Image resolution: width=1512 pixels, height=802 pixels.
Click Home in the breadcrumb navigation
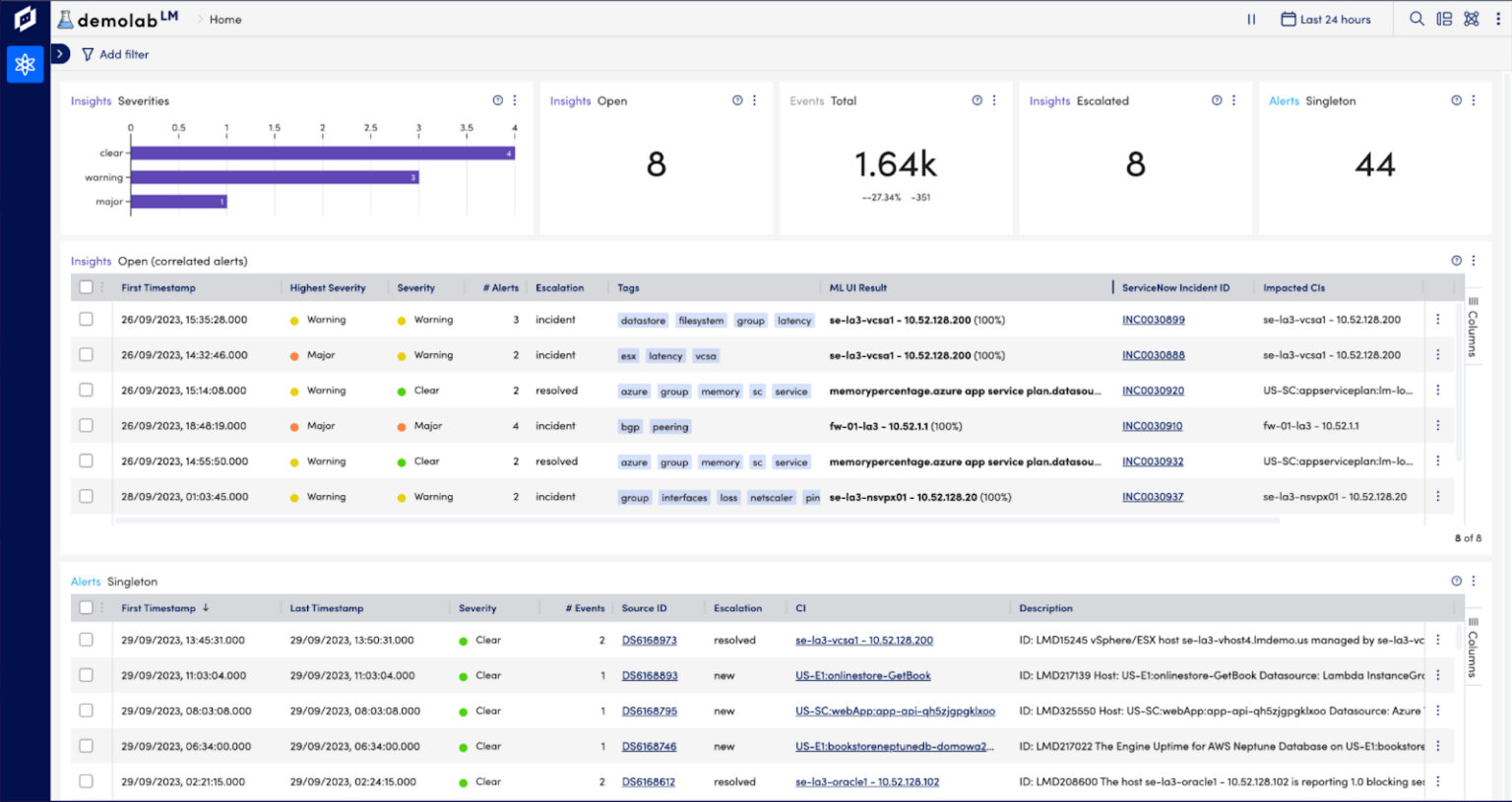(224, 19)
